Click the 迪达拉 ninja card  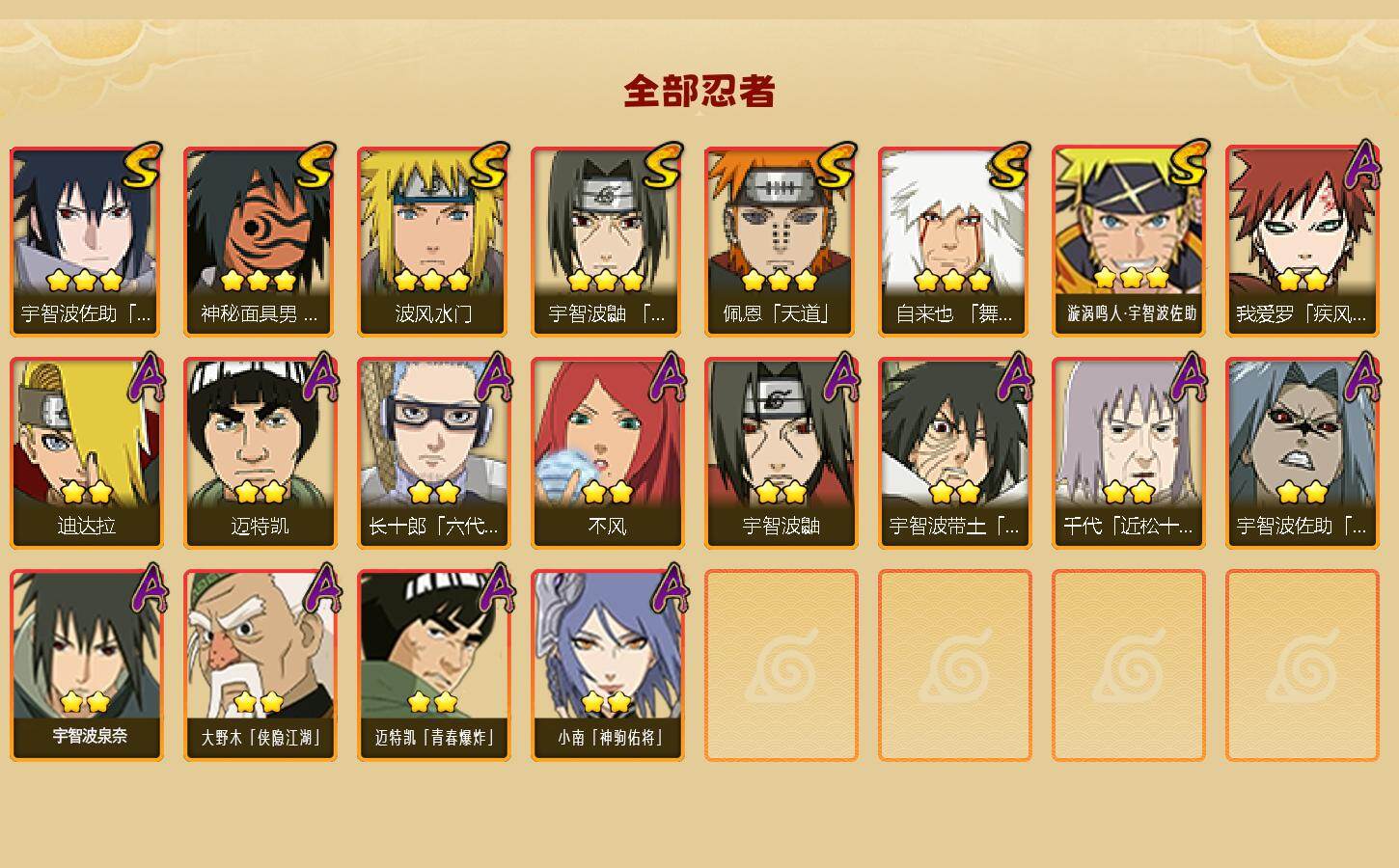pyautogui.click(x=86, y=453)
